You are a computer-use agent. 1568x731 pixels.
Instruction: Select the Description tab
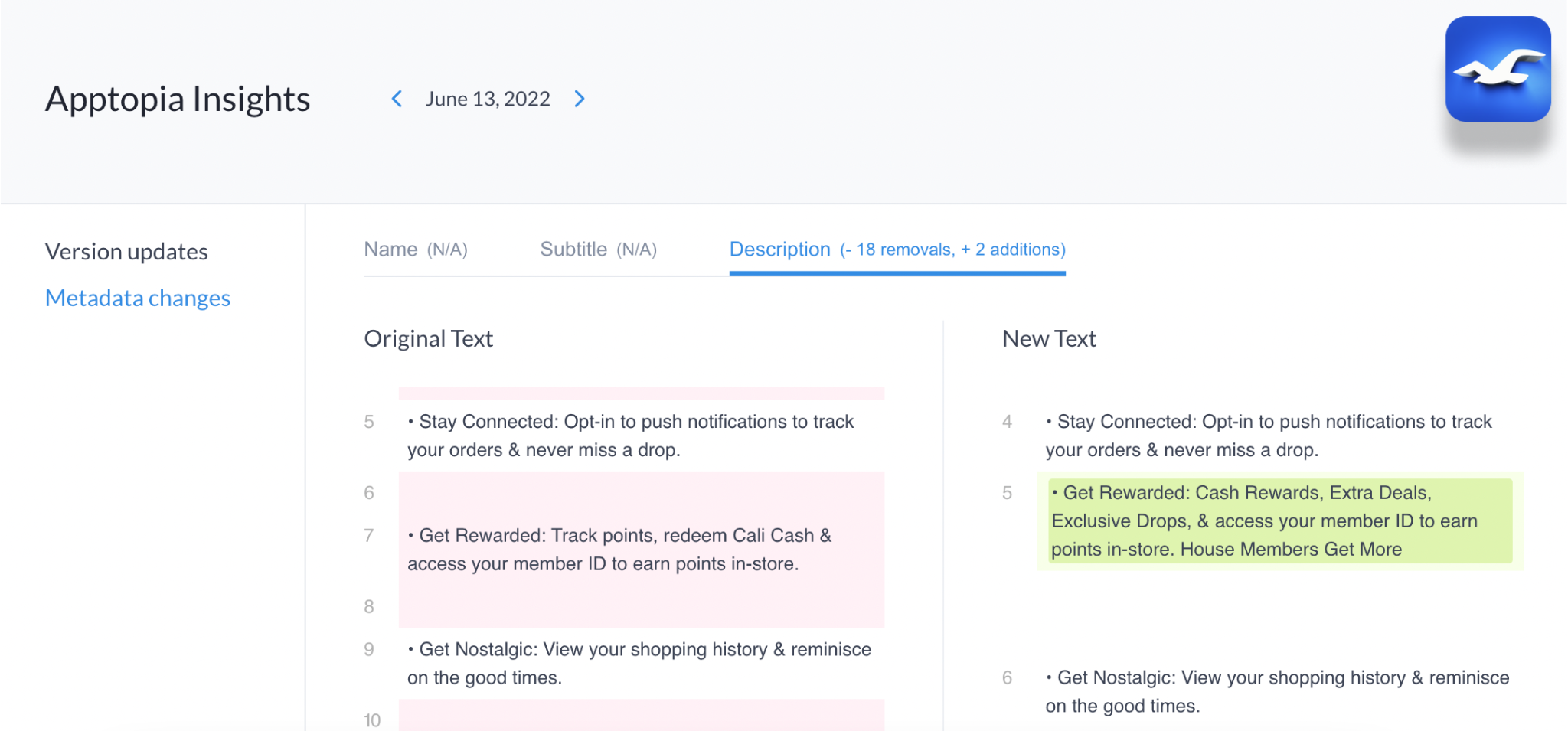(897, 250)
